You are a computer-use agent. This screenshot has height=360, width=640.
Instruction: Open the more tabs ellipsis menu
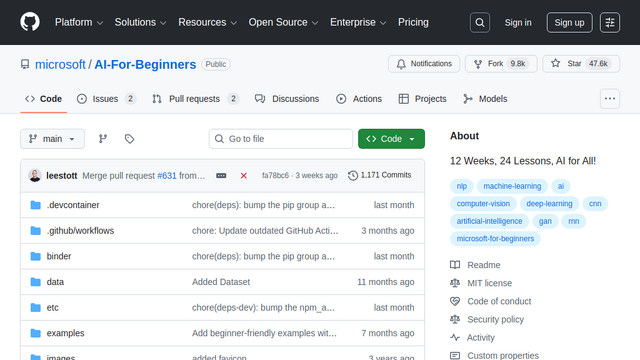[x=610, y=99]
